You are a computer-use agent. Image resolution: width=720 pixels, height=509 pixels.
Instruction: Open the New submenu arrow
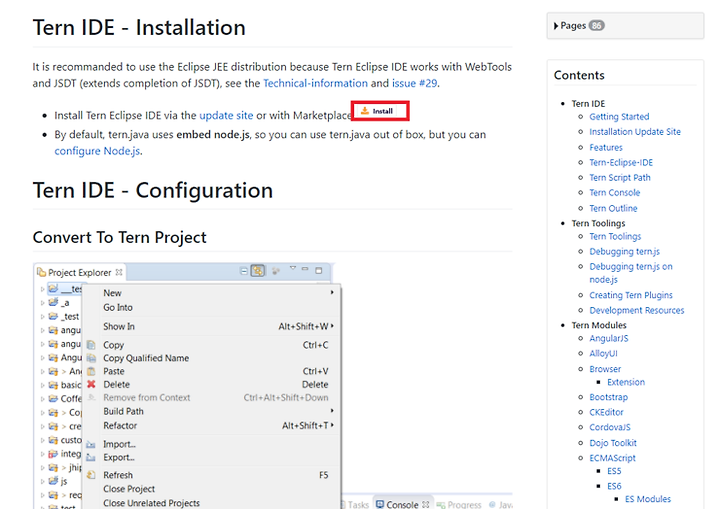[332, 292]
